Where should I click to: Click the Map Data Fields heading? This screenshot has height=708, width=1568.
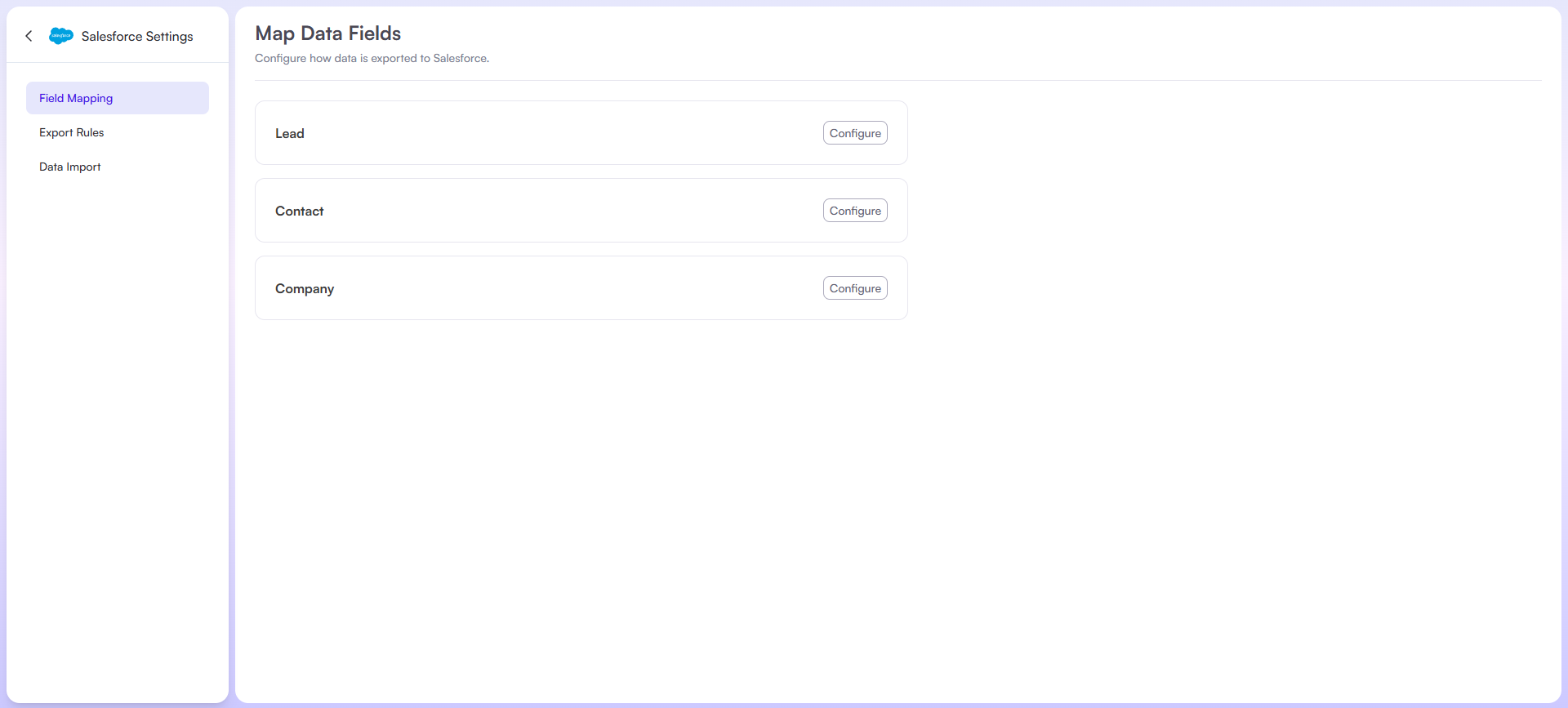(x=327, y=33)
